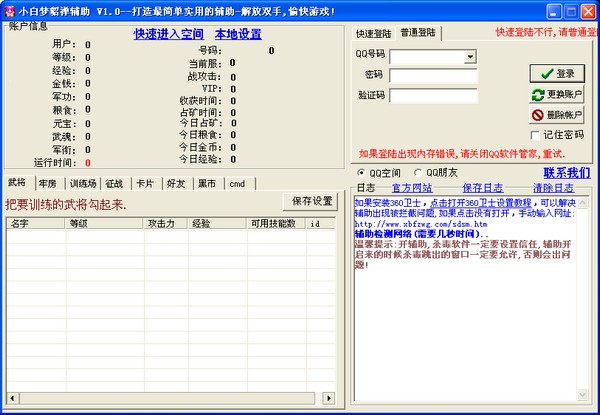Open the 卡片 tab
The width and height of the screenshot is (600, 415).
[145, 184]
